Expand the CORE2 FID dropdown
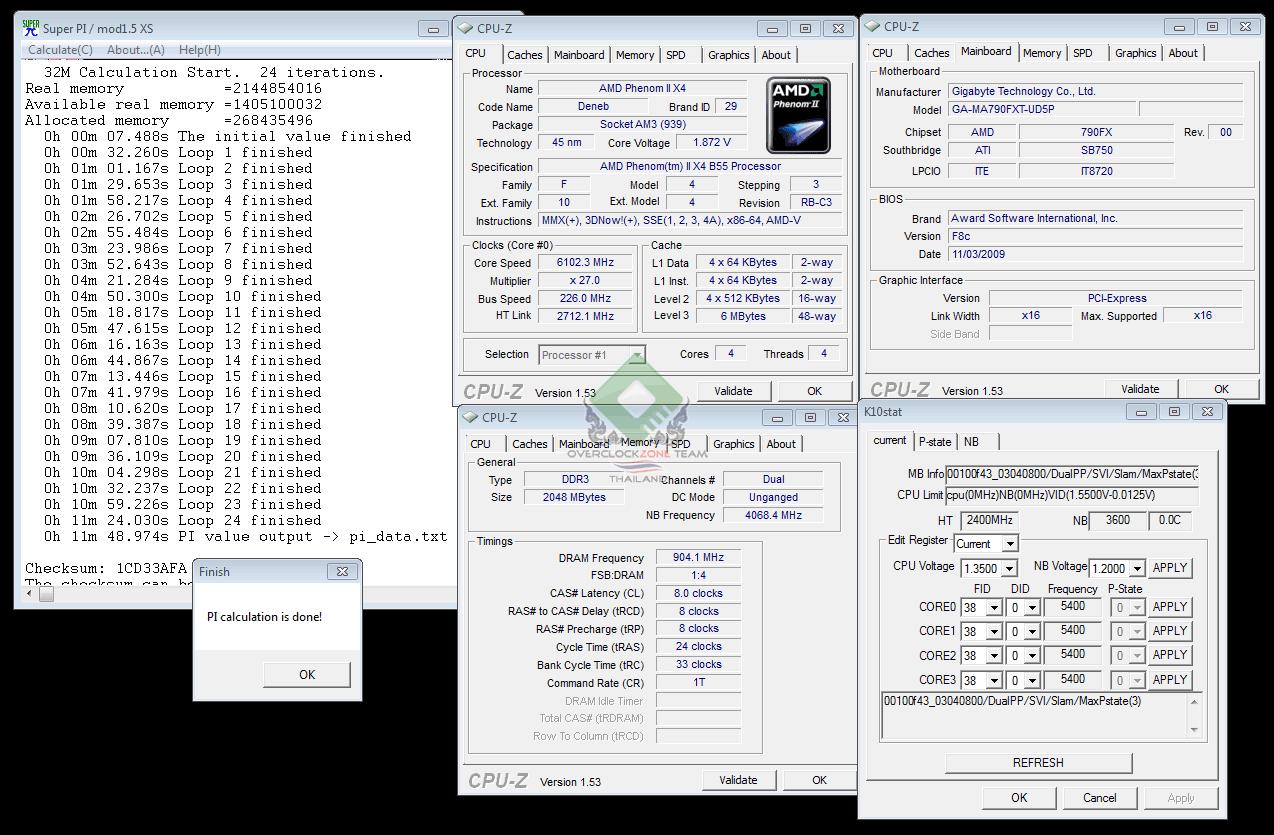The height and width of the screenshot is (835, 1274). [993, 656]
